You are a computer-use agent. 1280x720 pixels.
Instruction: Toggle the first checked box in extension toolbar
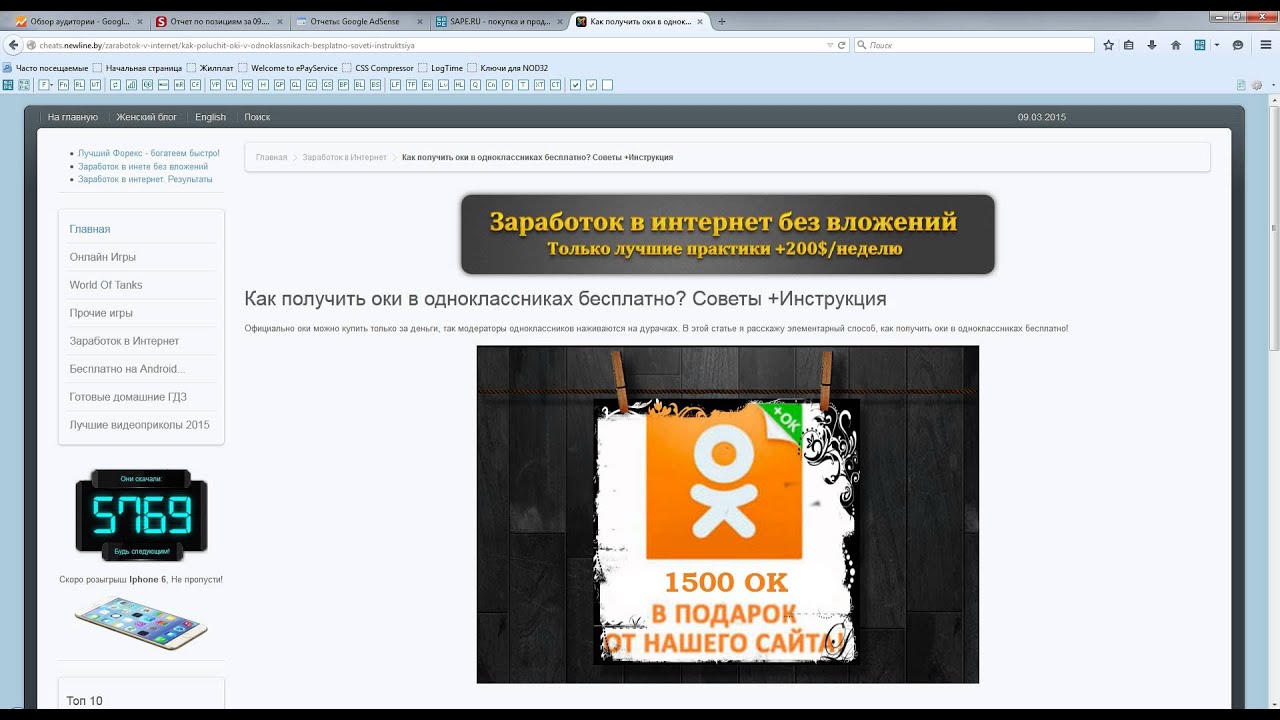pyautogui.click(x=575, y=85)
